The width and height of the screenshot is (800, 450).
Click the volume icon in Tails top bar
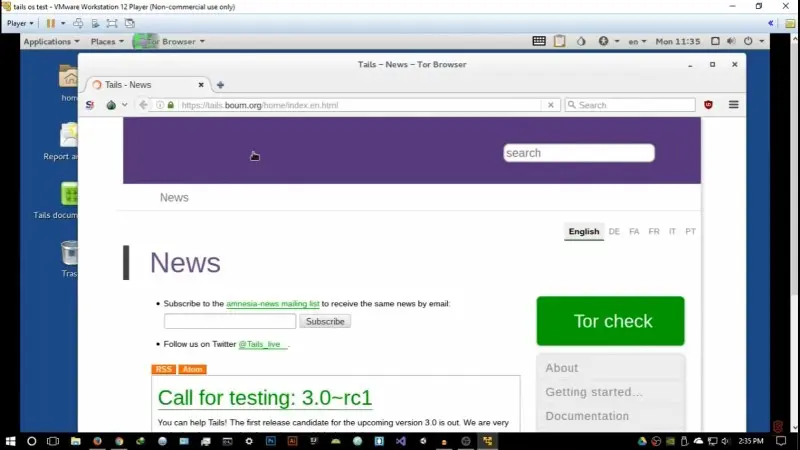pyautogui.click(x=731, y=41)
